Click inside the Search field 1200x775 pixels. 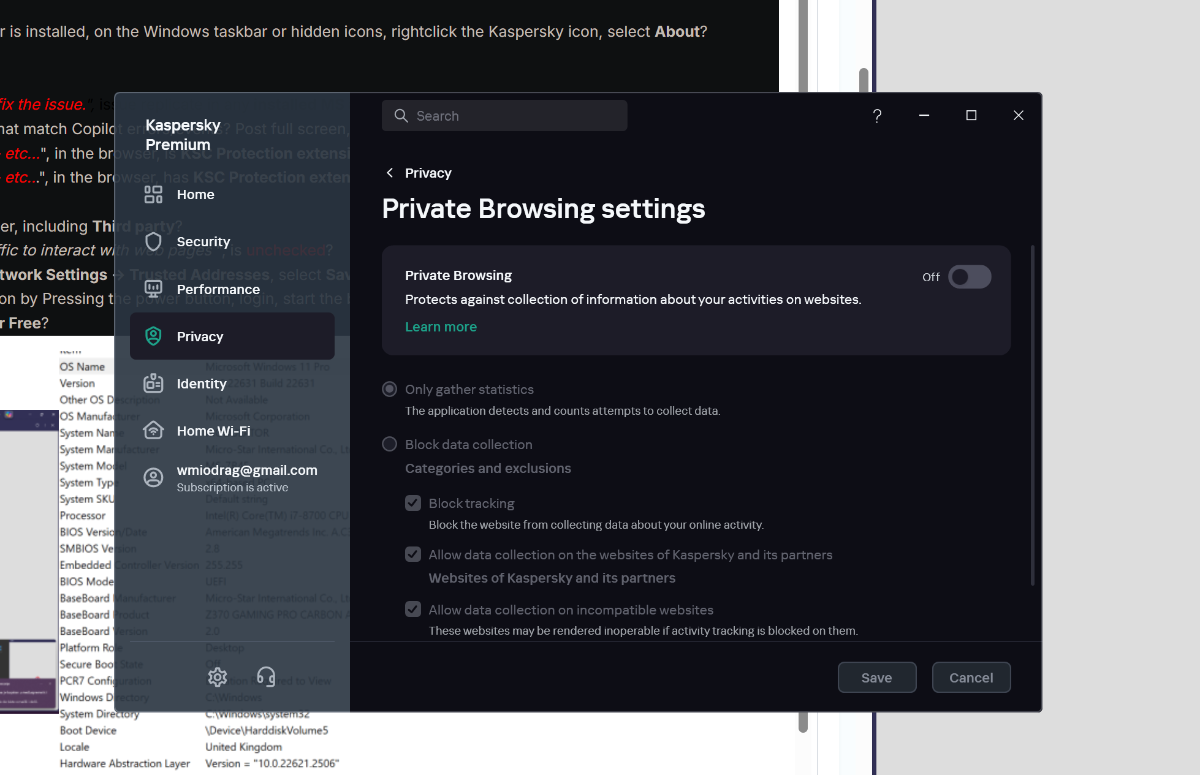tap(505, 116)
